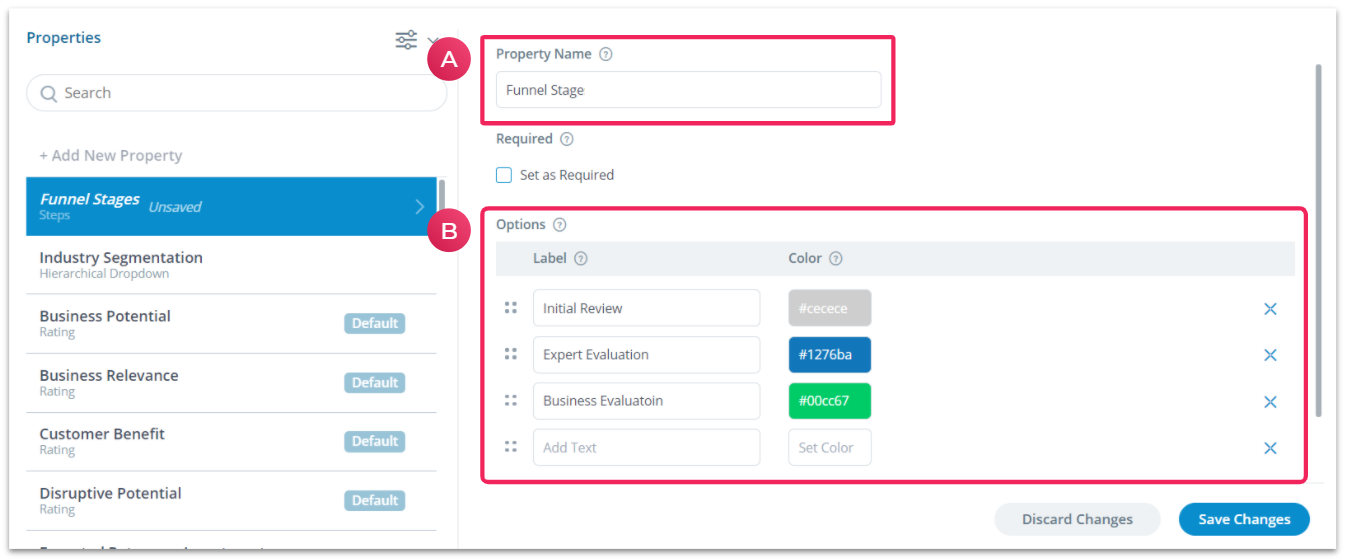Click the blue #1276ba color swatch
The width and height of the screenshot is (1346, 560).
click(829, 355)
